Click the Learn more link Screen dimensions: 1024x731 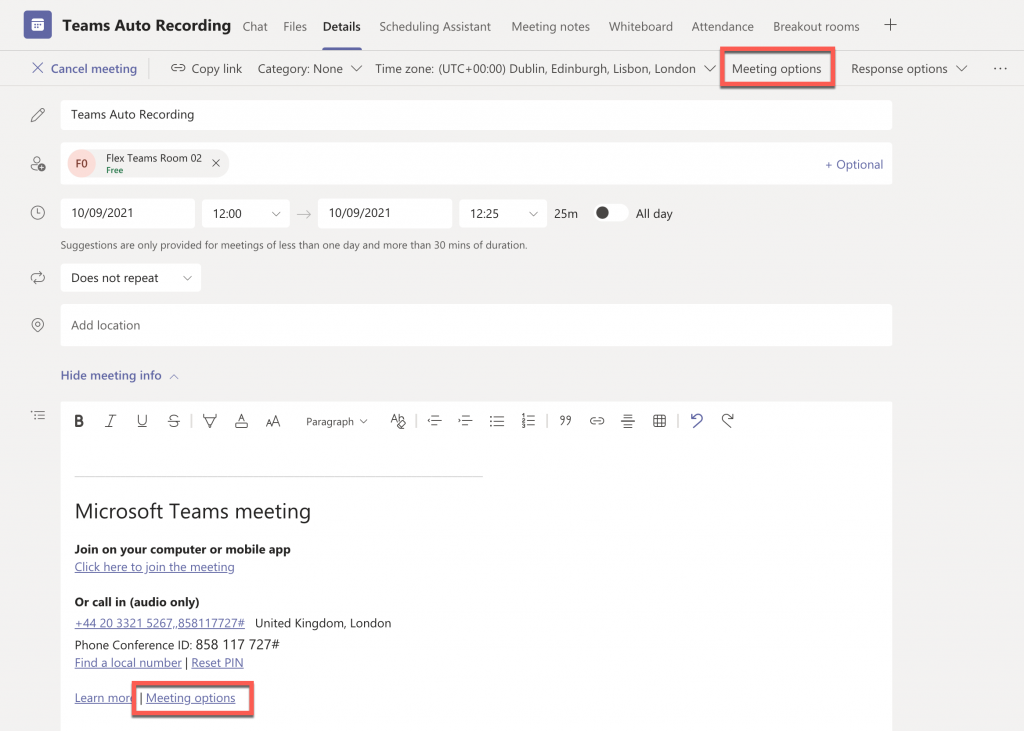pos(104,698)
